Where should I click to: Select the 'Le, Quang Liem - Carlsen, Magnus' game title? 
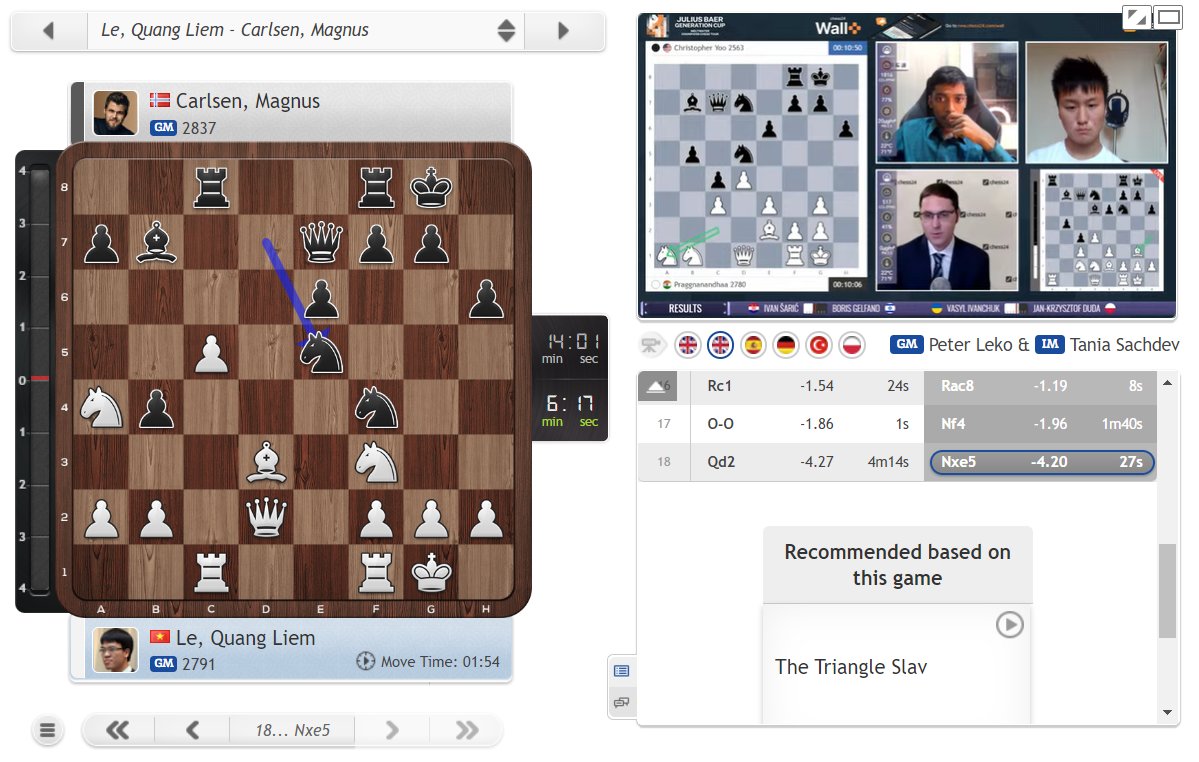click(x=235, y=30)
